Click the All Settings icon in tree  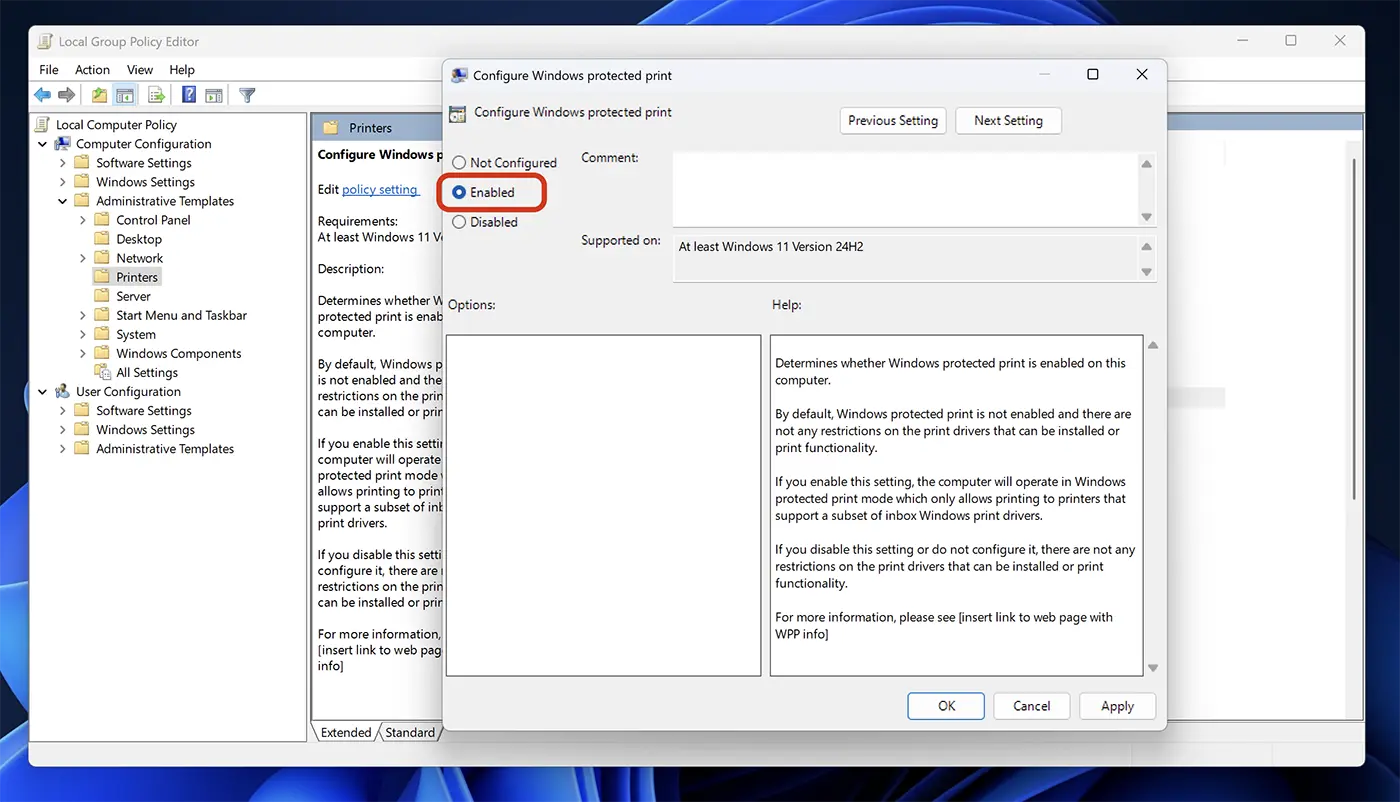coord(103,373)
